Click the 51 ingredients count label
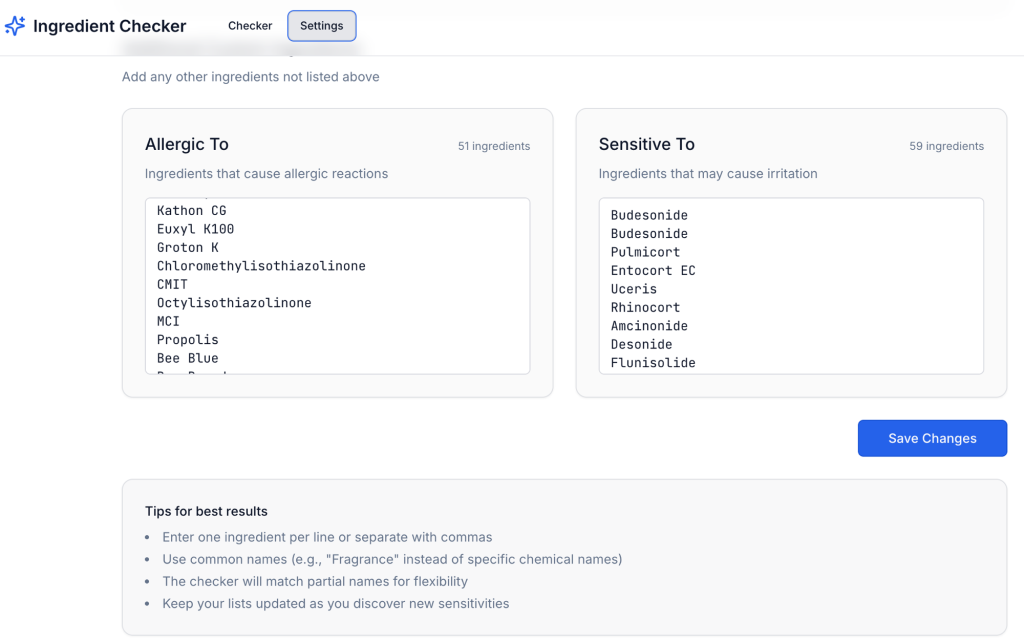Screen dimensions: 1024x644 click(494, 146)
